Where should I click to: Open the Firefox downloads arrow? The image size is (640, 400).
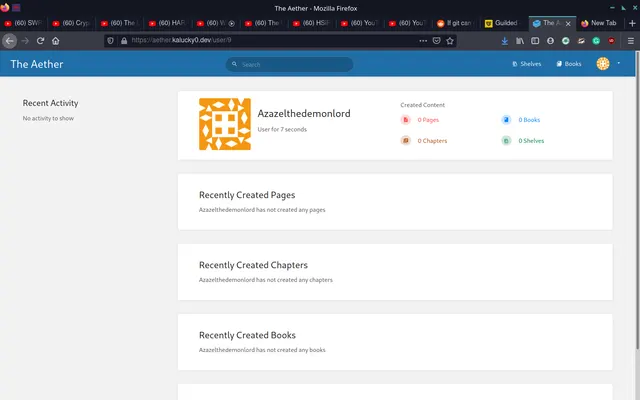pos(504,41)
